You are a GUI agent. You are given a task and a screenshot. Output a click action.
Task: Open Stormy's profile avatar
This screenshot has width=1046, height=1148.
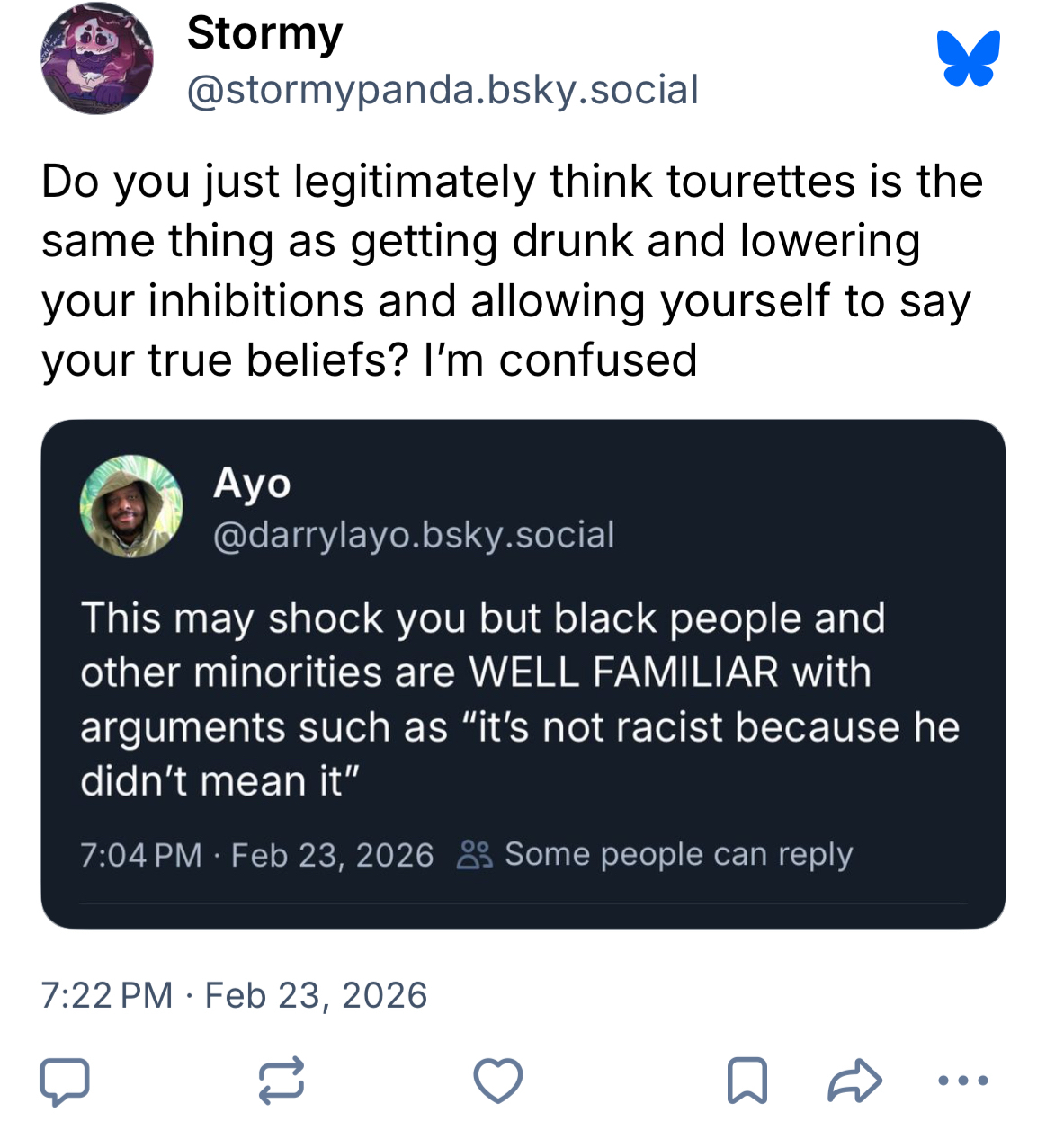(x=97, y=59)
